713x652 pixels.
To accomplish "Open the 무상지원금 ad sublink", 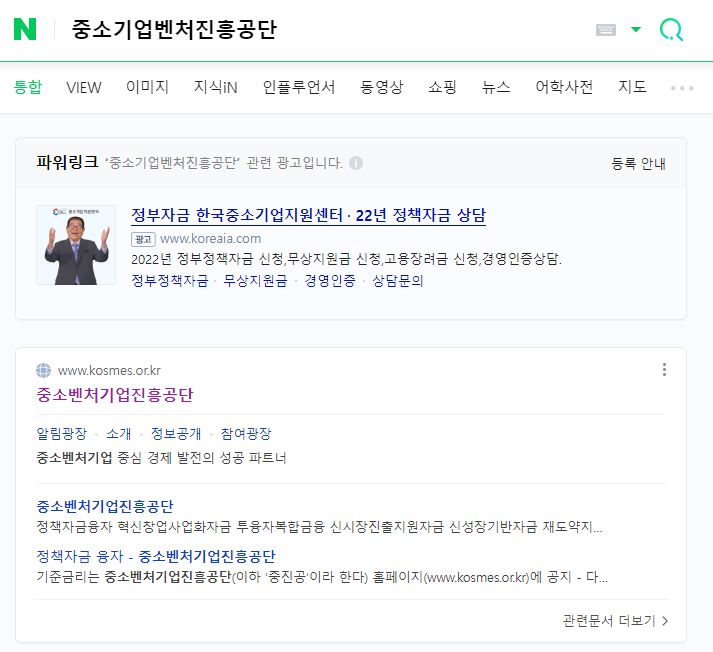I will point(256,281).
